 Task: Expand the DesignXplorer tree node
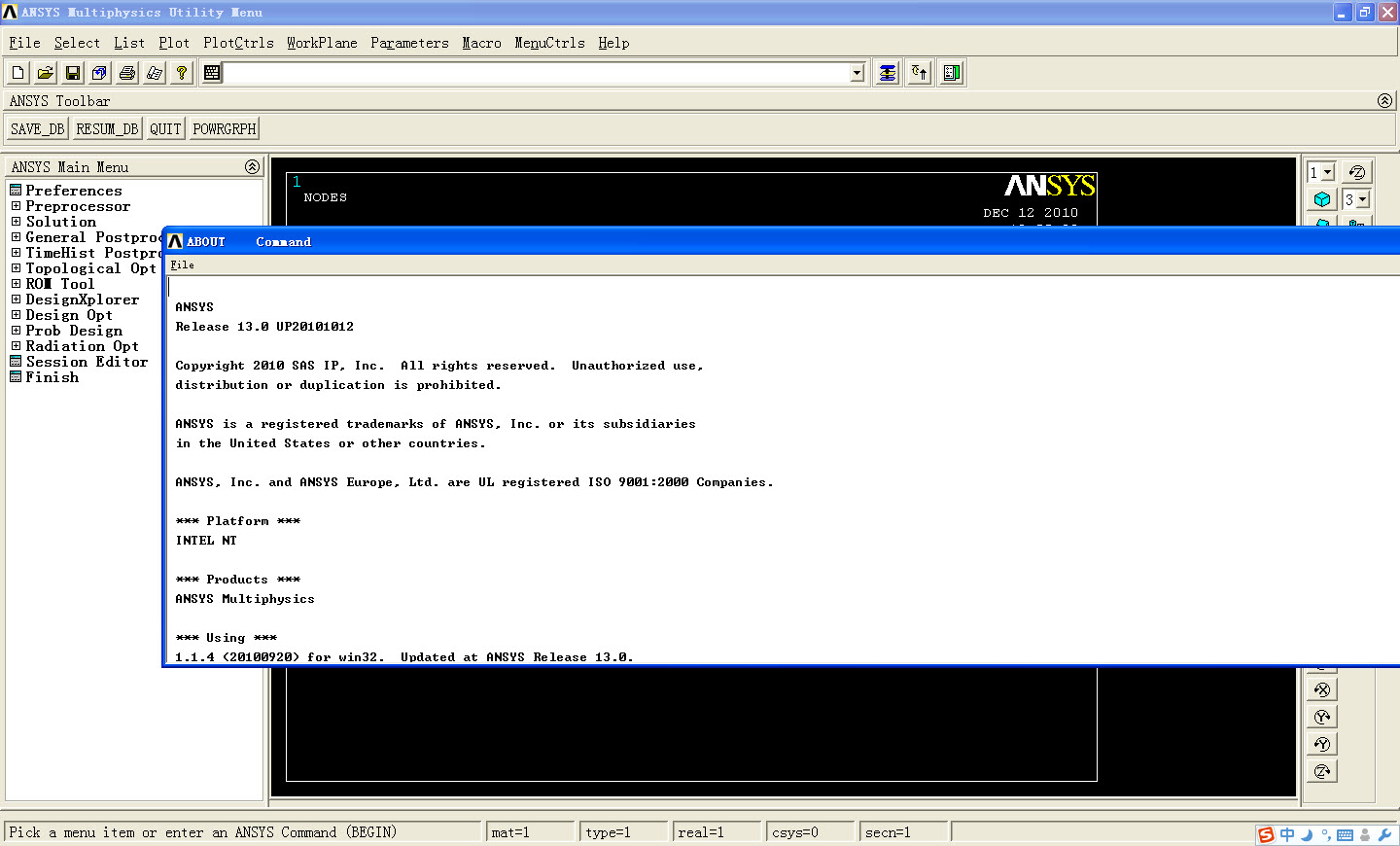(16, 300)
